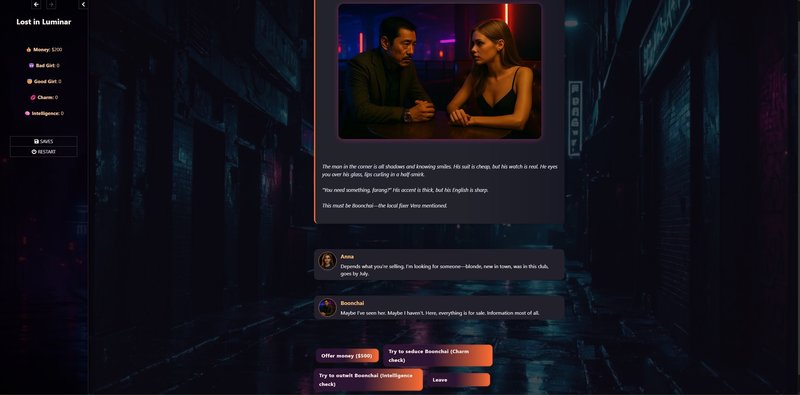This screenshot has width=800, height=395.
Task: Go back using the history back arrow
Action: click(36, 4)
